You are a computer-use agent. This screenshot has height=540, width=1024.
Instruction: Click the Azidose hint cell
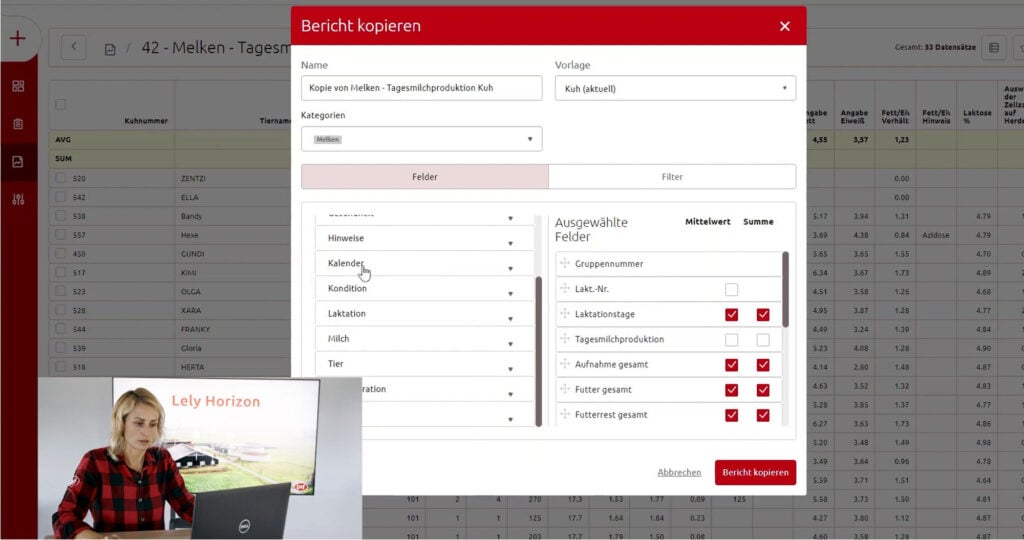click(936, 235)
